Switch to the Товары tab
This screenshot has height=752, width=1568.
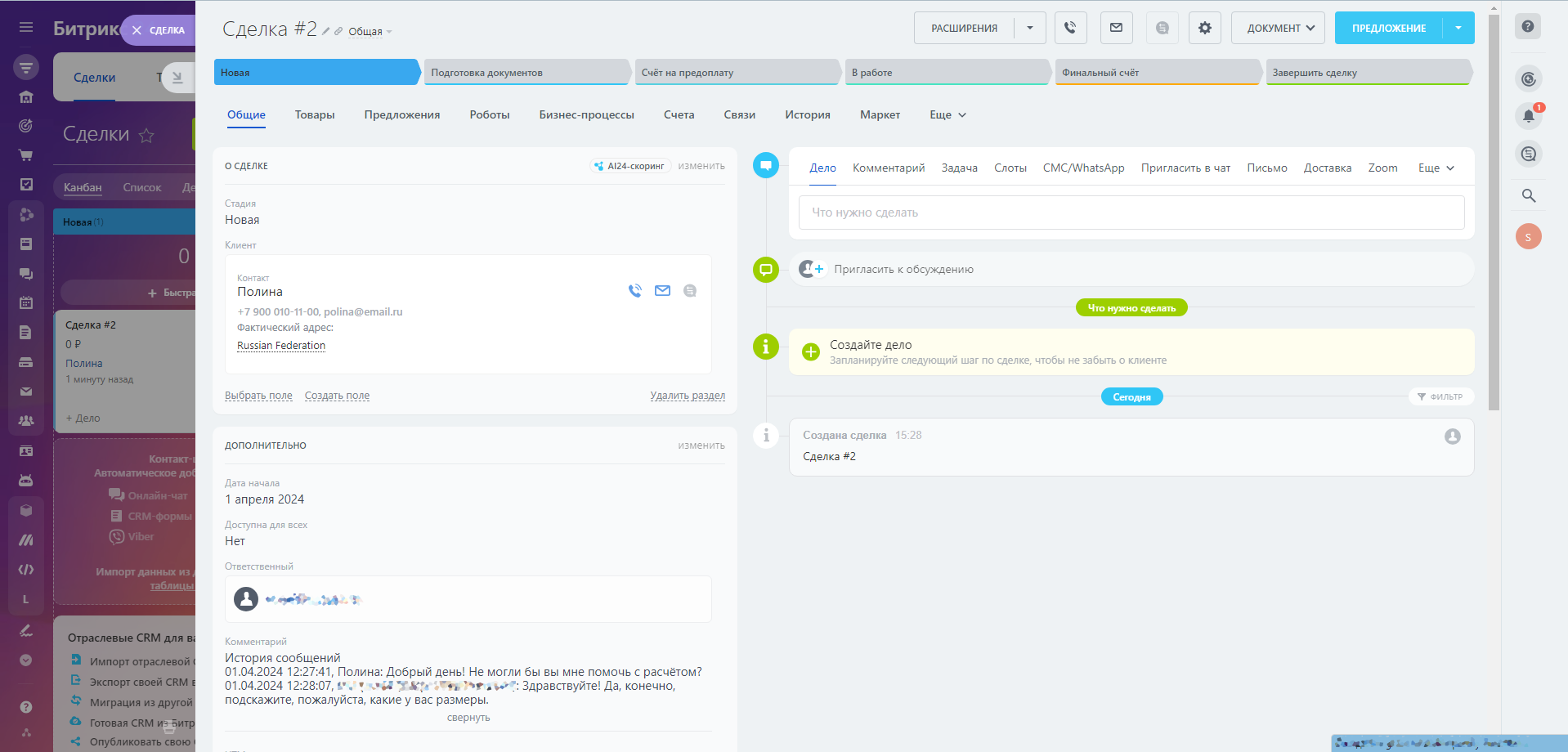[x=315, y=115]
